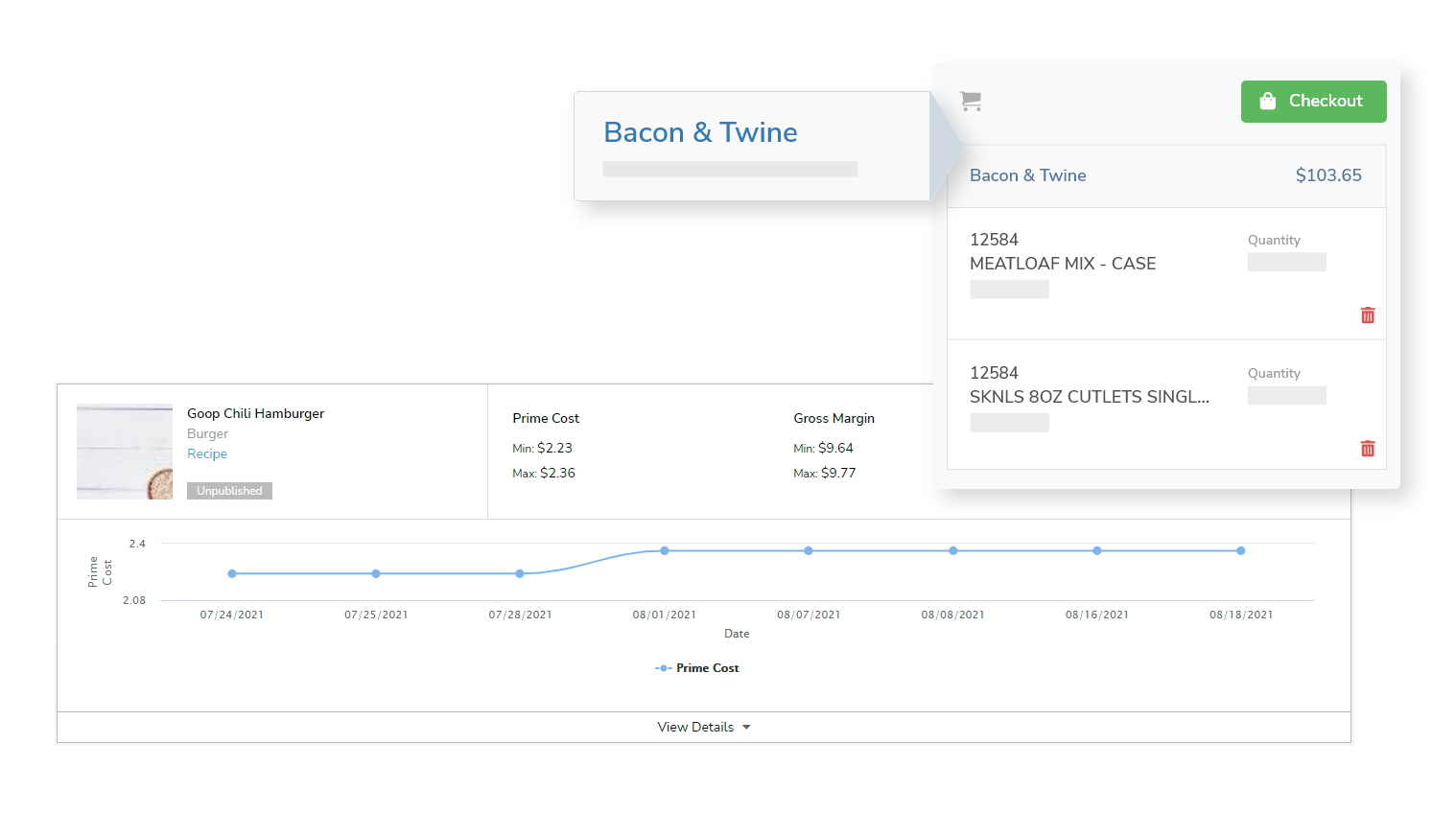The height and width of the screenshot is (813, 1456).
Task: Click the quantity field for MEATLOAF MIX
Action: point(1286,261)
